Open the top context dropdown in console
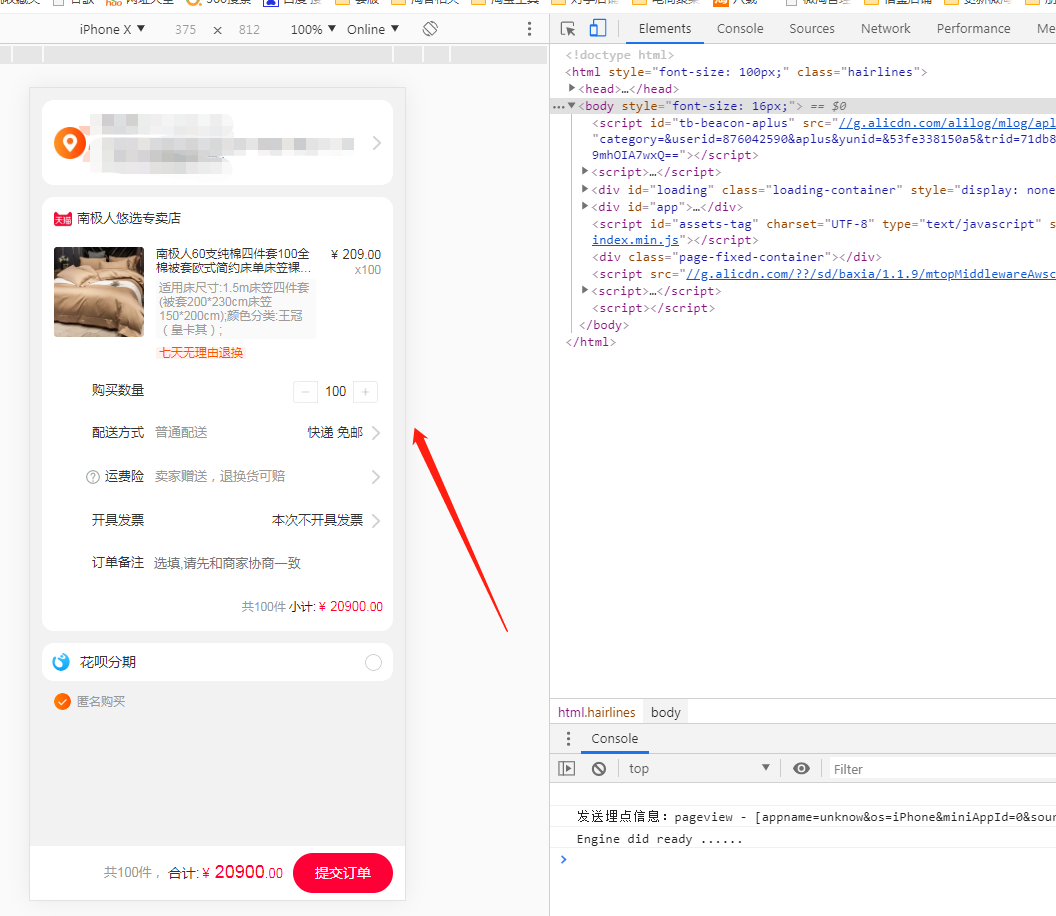1056x916 pixels. pos(698,768)
